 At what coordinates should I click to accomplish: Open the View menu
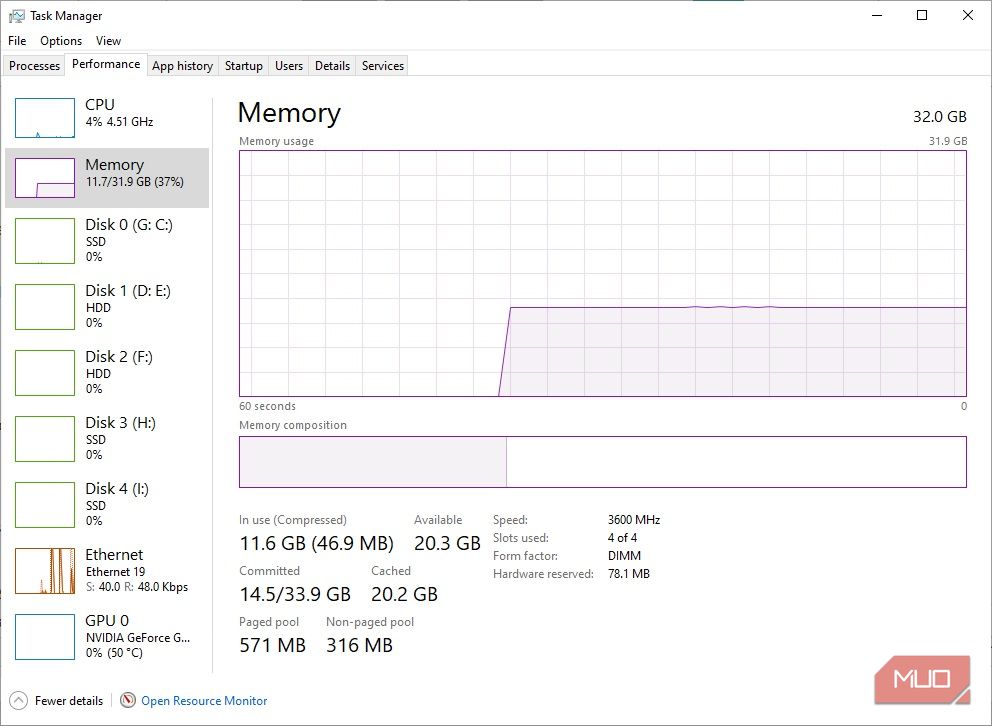[108, 41]
